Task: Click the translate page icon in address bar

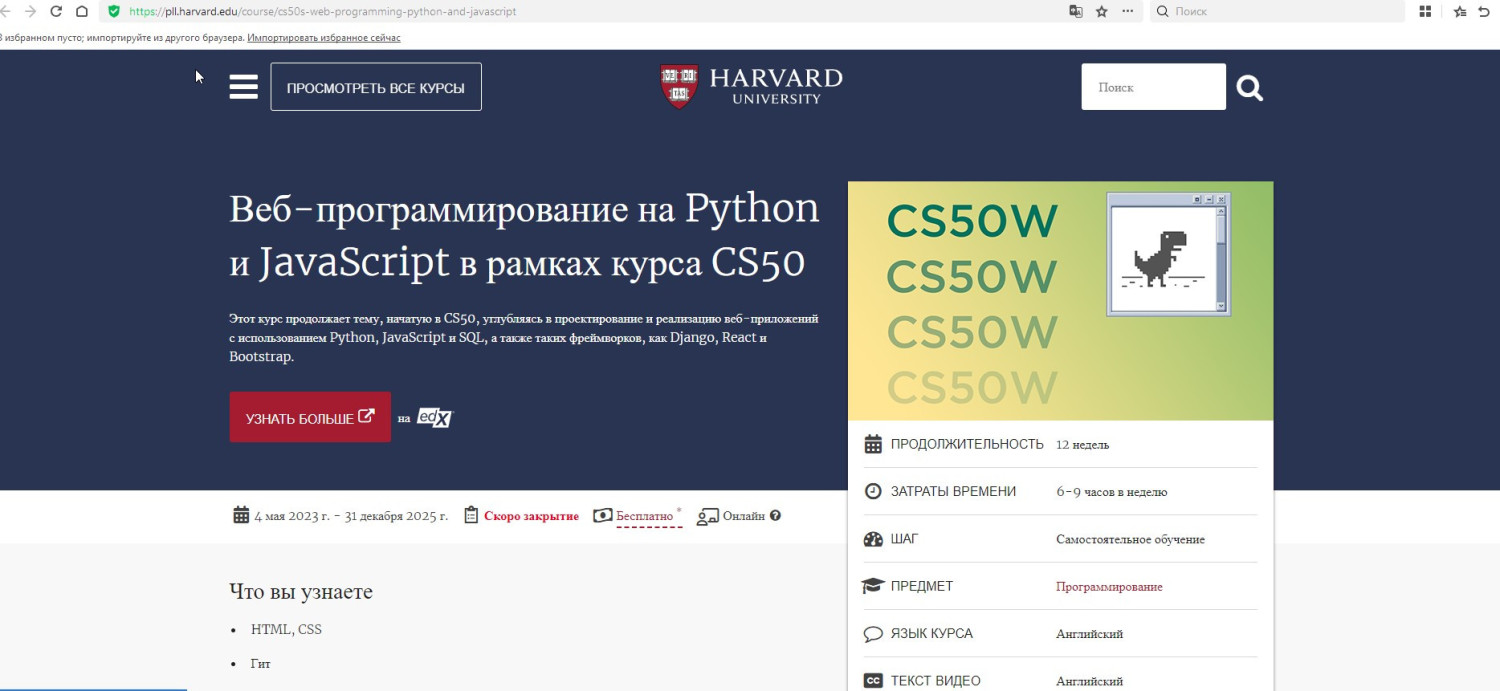Action: click(1076, 11)
